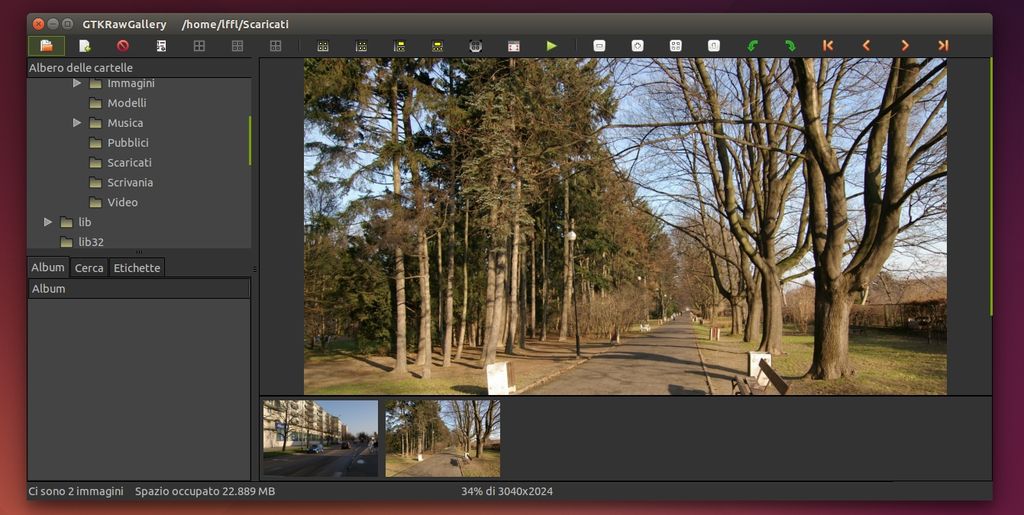
Task: Select the street with buildings thumbnail
Action: [320, 438]
